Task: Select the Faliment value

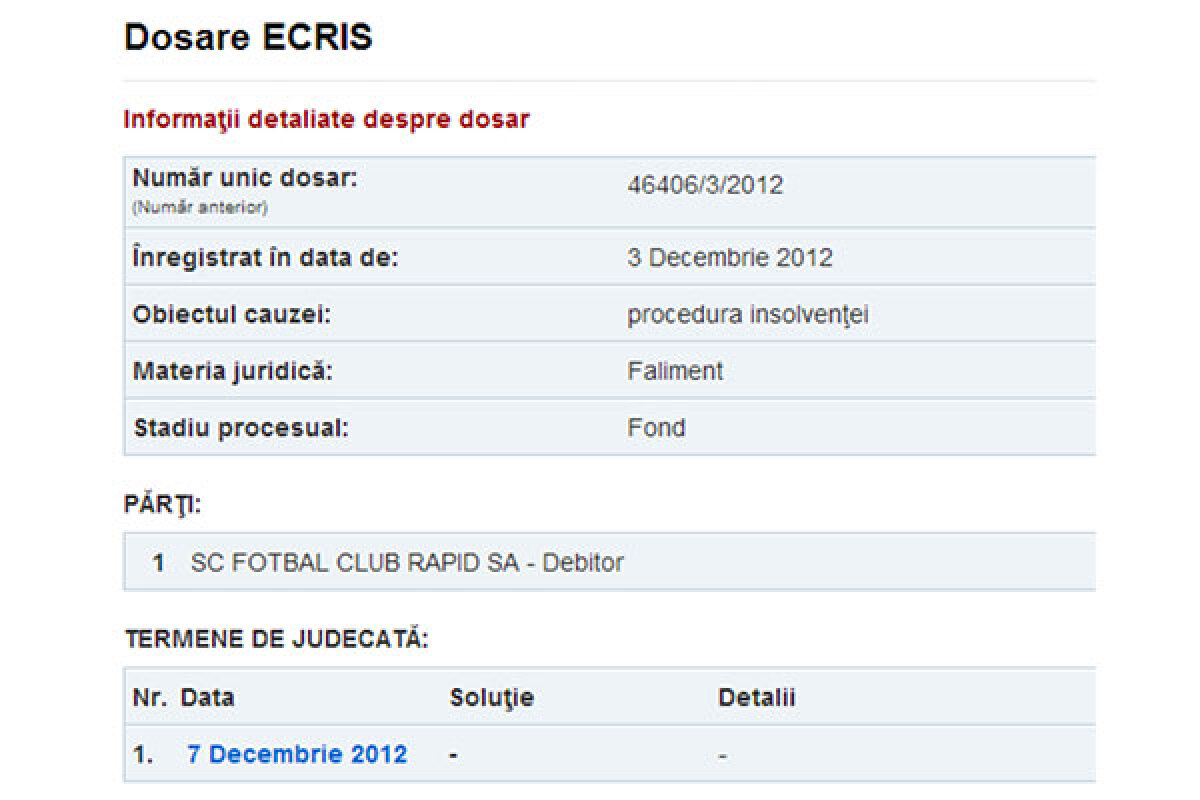Action: (x=675, y=371)
